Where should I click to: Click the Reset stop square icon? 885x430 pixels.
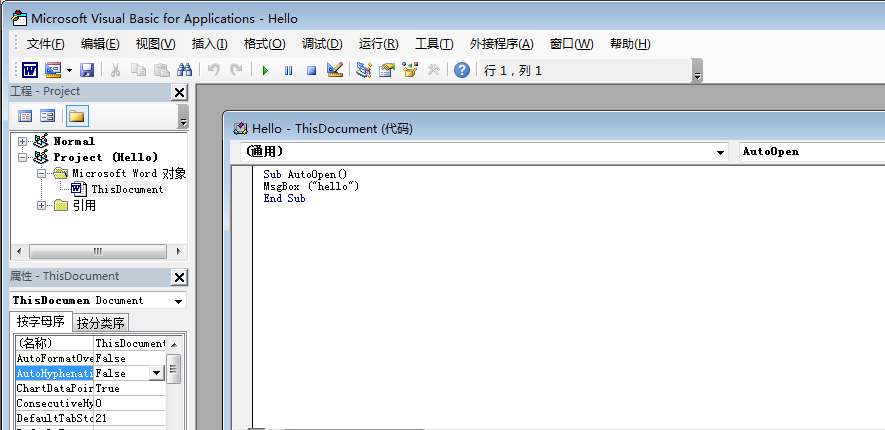click(312, 71)
